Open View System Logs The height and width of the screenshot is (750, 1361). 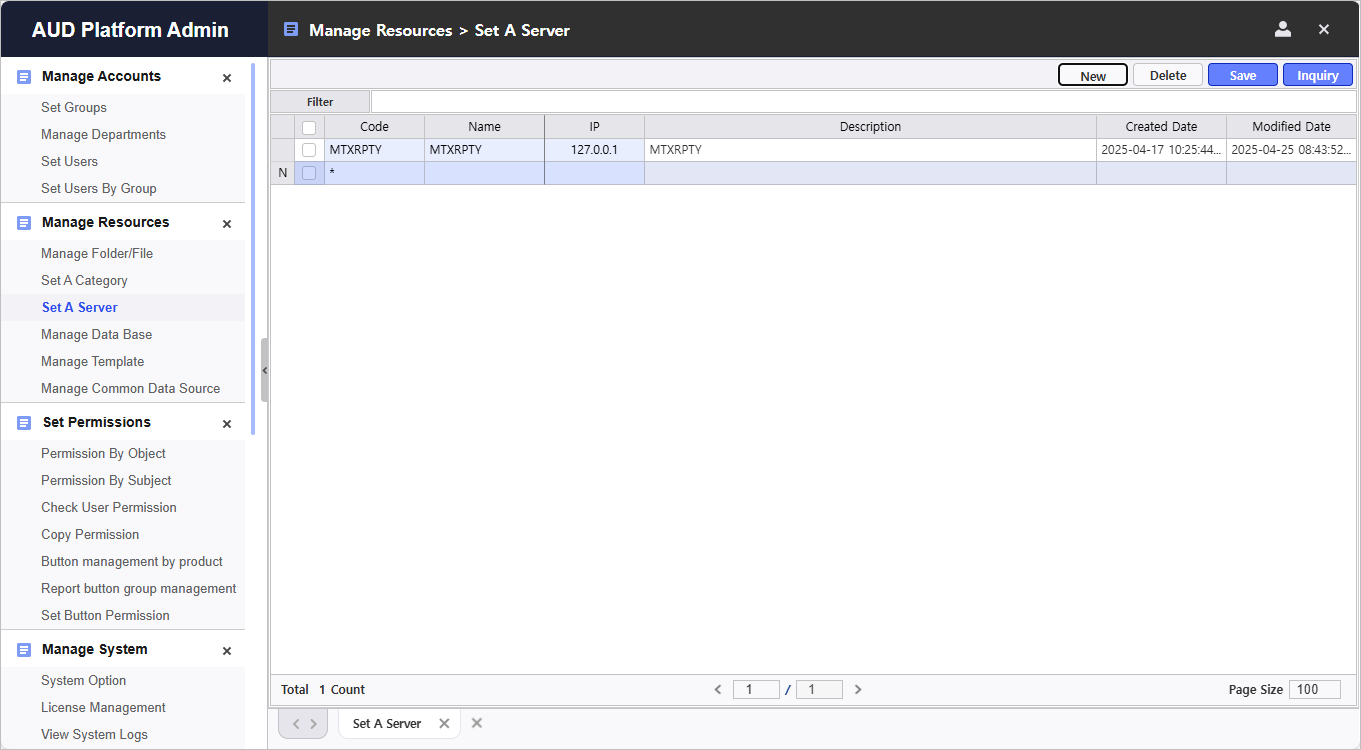coord(94,734)
